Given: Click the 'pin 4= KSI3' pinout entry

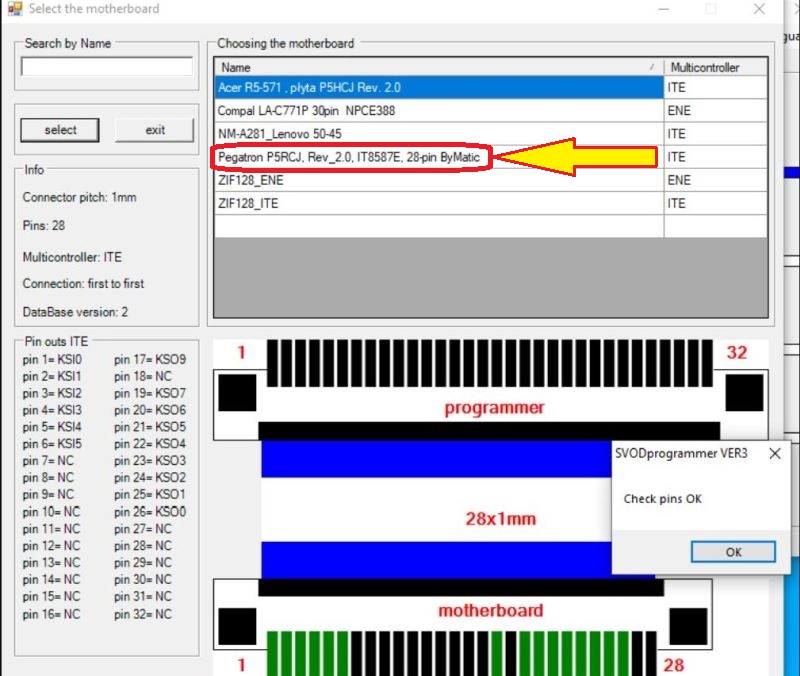Looking at the screenshot, I should tap(52, 410).
